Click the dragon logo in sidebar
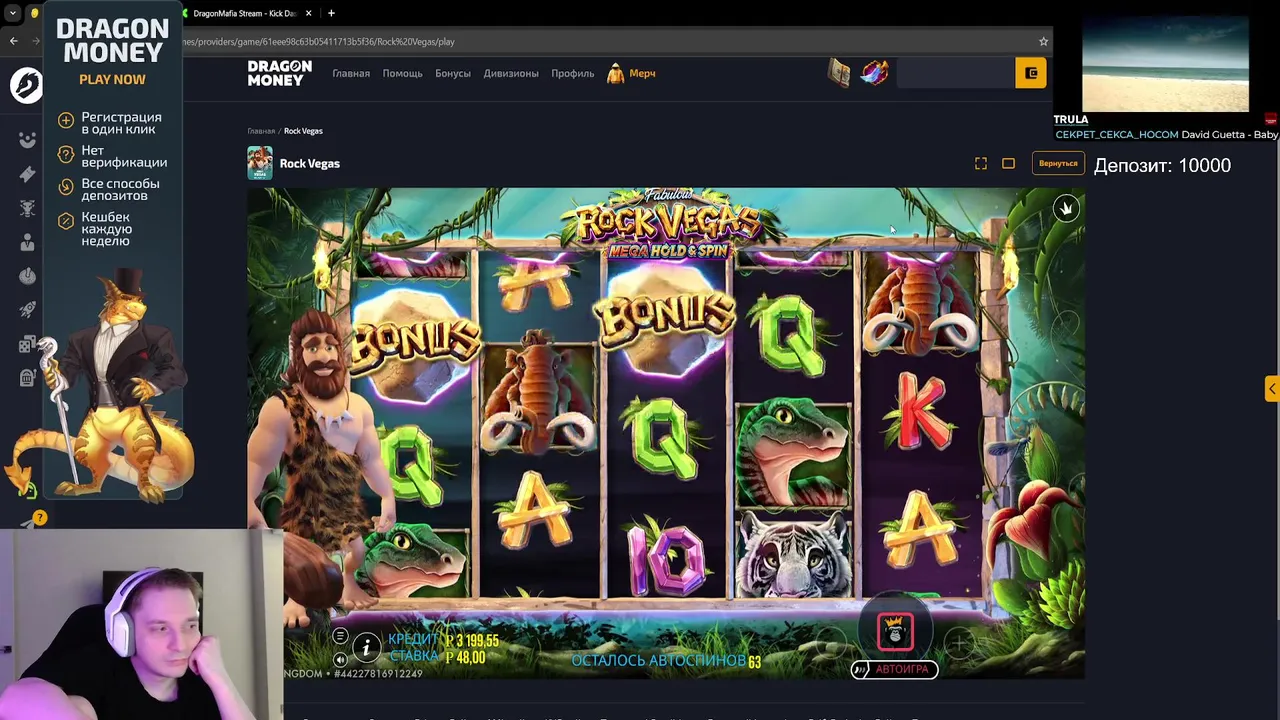The image size is (1280, 720). tap(27, 85)
